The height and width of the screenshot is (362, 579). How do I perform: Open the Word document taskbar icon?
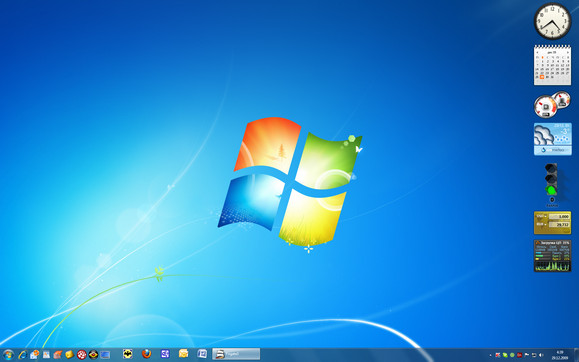click(202, 354)
